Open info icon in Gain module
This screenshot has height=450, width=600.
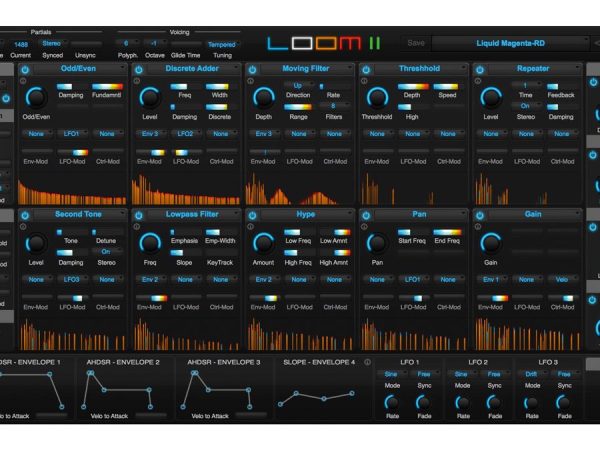click(x=478, y=227)
